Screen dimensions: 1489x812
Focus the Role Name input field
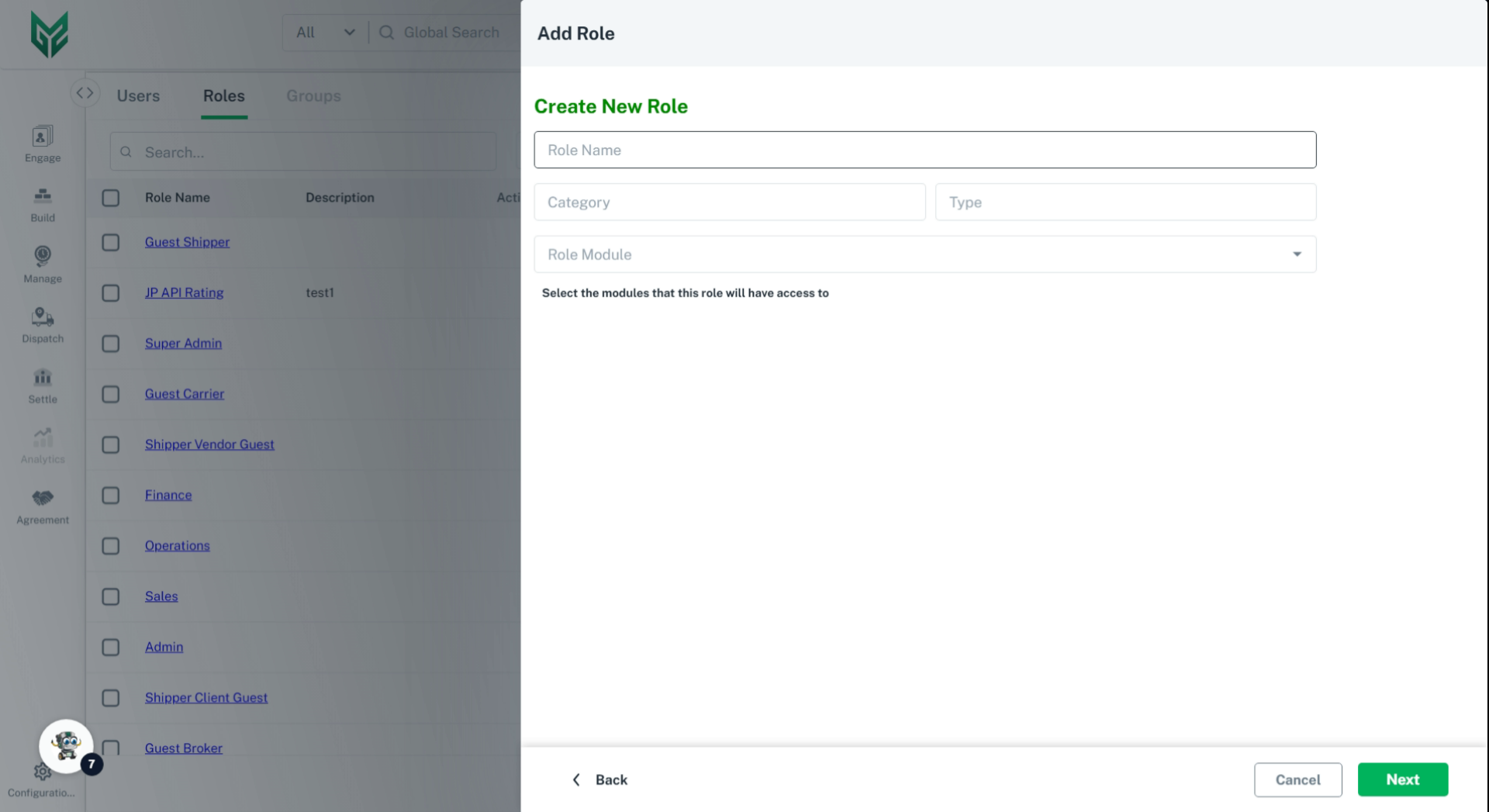pos(924,150)
